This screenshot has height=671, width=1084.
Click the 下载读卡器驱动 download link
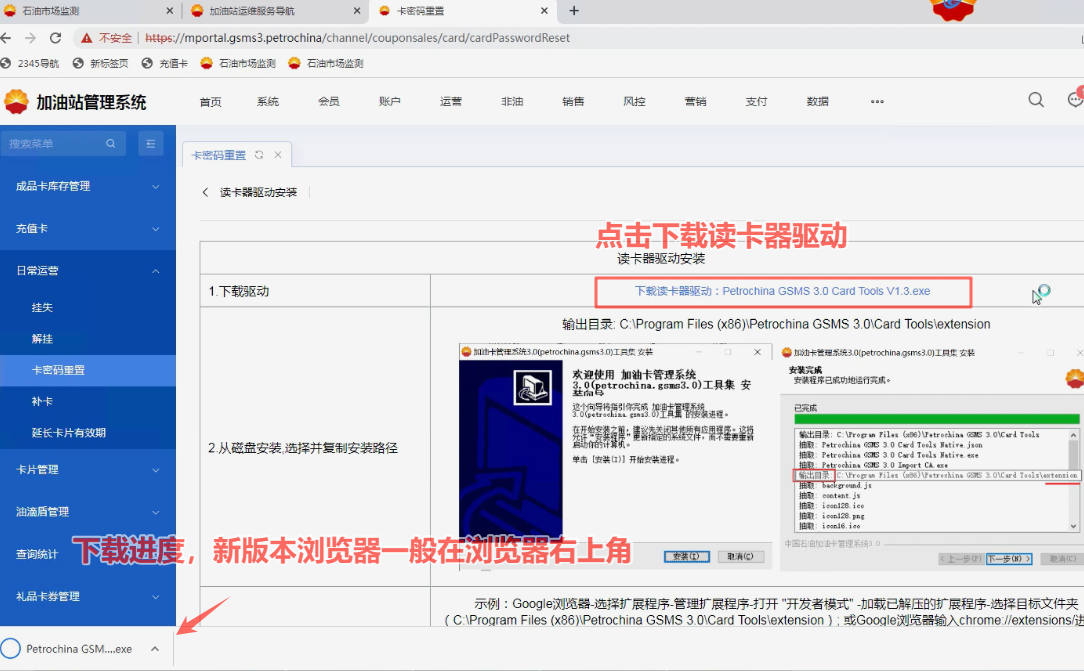point(782,291)
